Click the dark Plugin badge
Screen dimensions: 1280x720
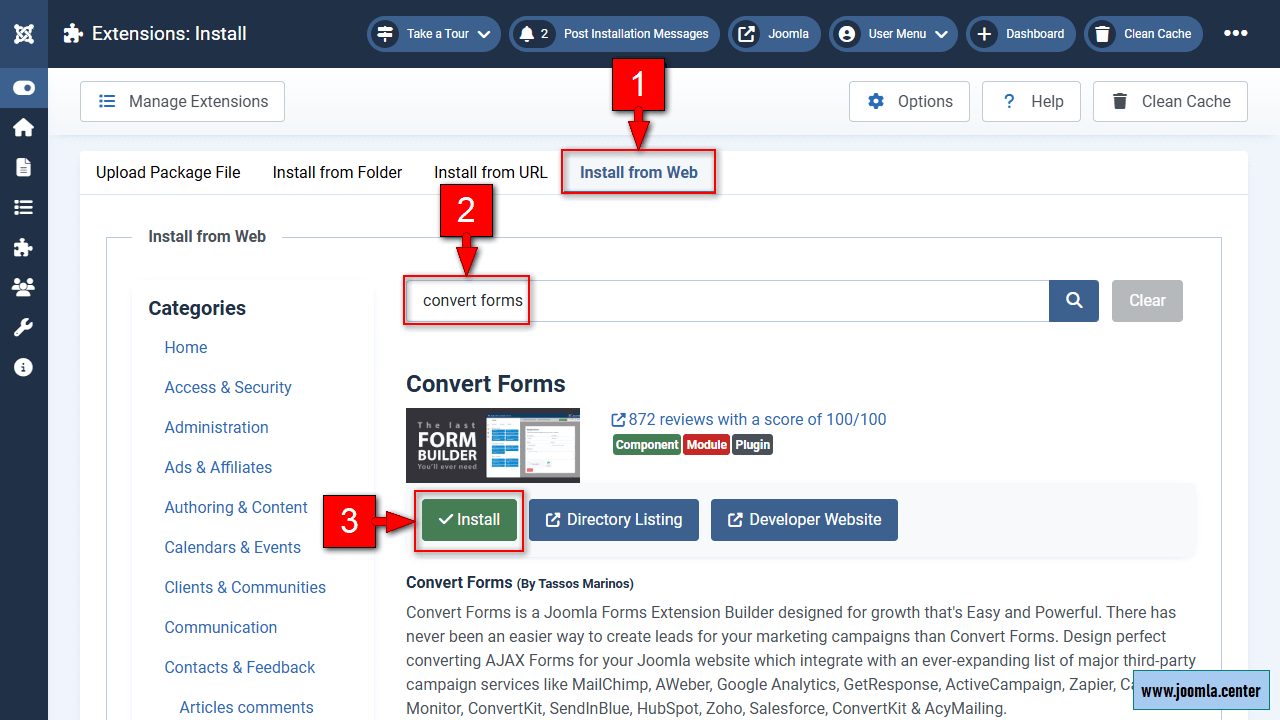point(753,445)
